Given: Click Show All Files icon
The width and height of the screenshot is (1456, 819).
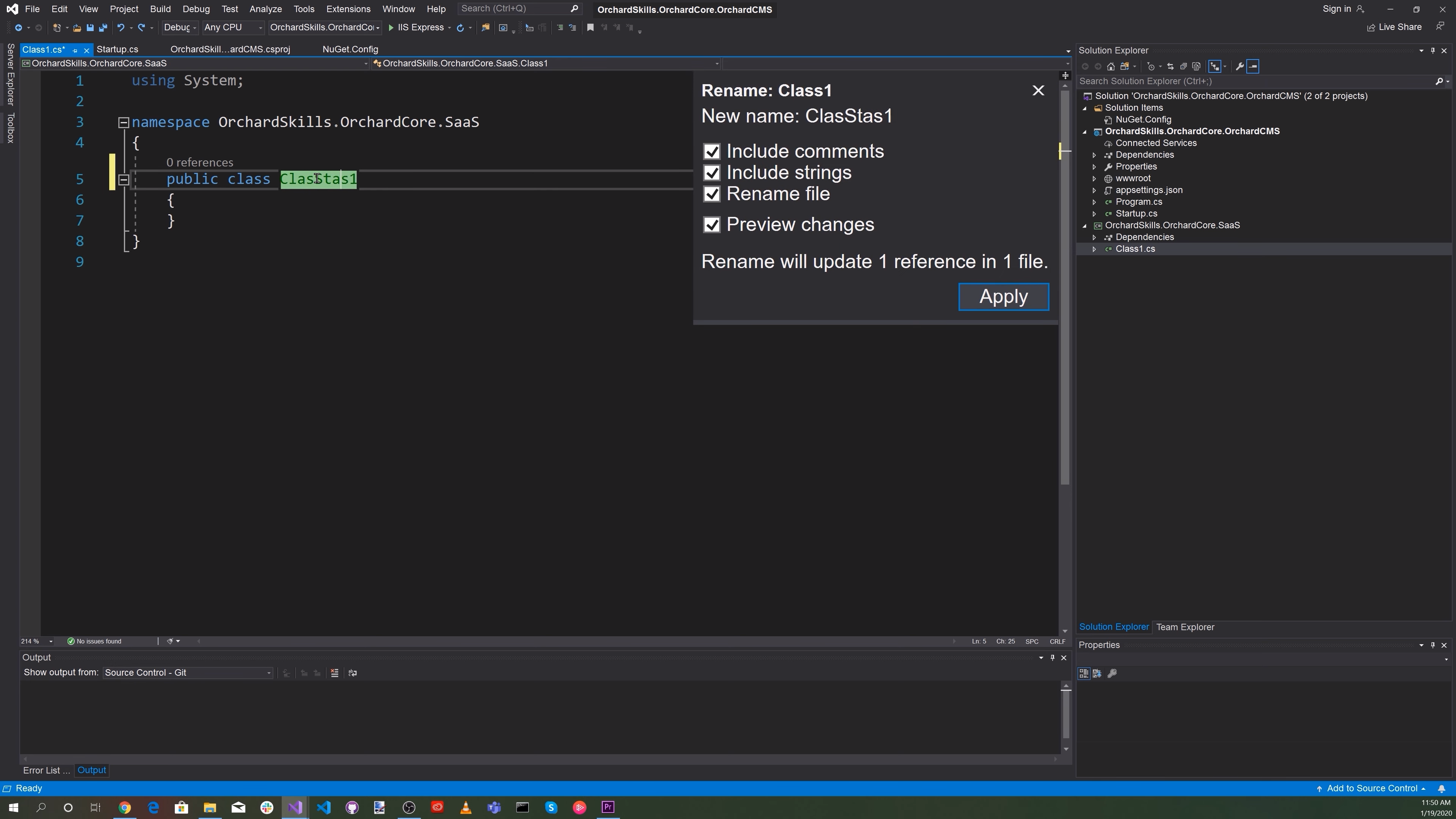Looking at the screenshot, I should pyautogui.click(x=1197, y=67).
